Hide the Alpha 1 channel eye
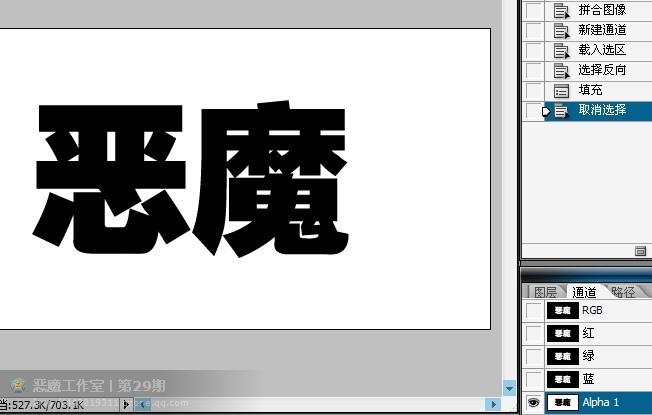Screen dimensions: 652x415 [534, 403]
